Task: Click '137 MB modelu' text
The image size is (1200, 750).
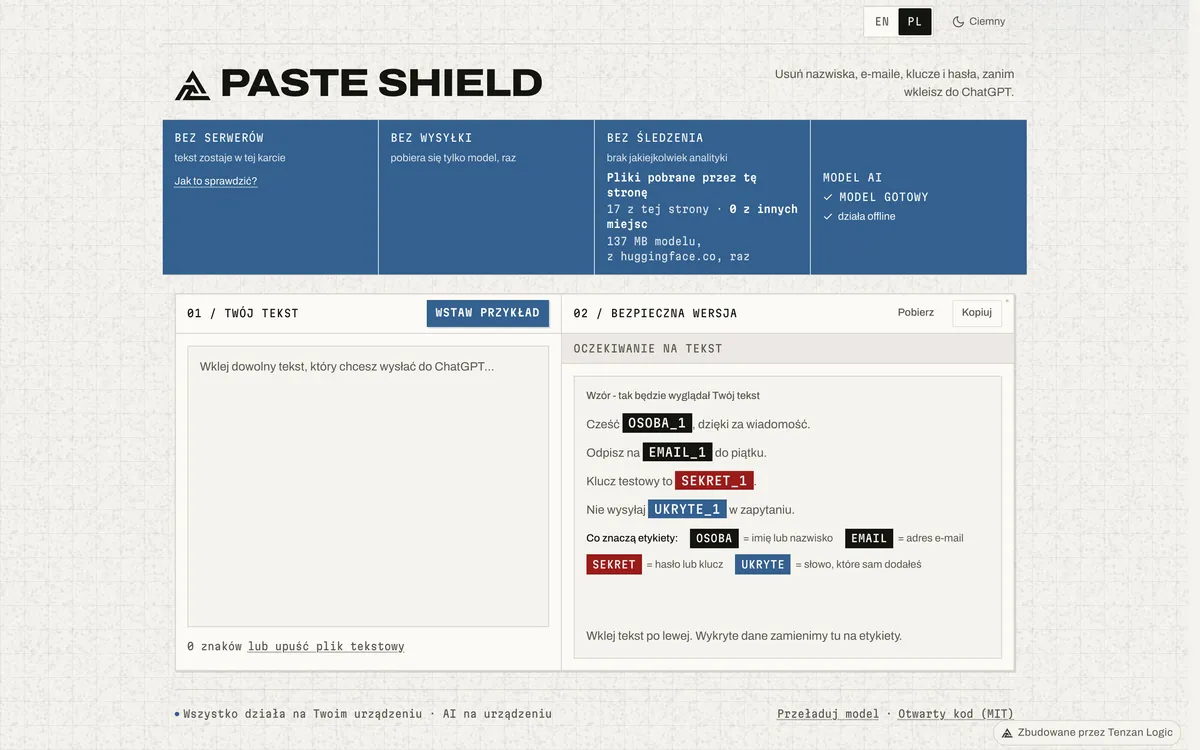Action: tap(653, 241)
